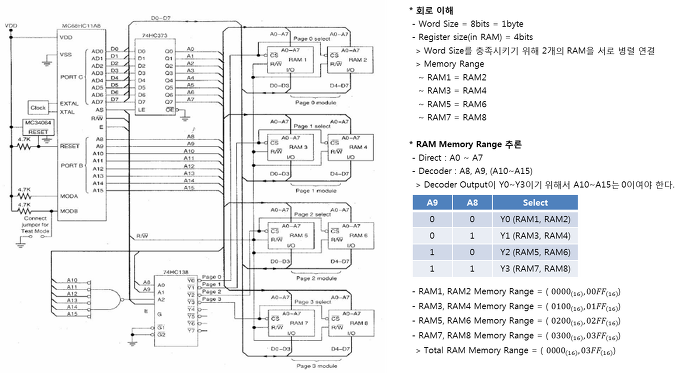Click the 'Page 2 module' caption

tap(316, 278)
